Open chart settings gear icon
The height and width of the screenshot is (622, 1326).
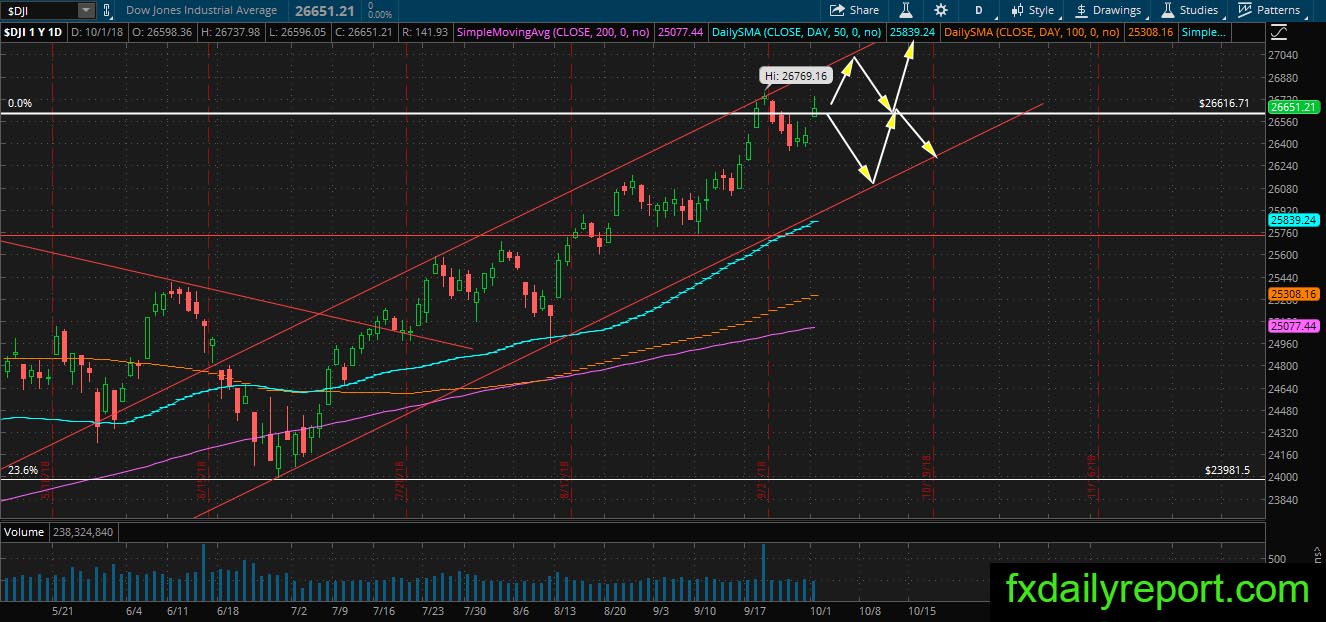(941, 10)
